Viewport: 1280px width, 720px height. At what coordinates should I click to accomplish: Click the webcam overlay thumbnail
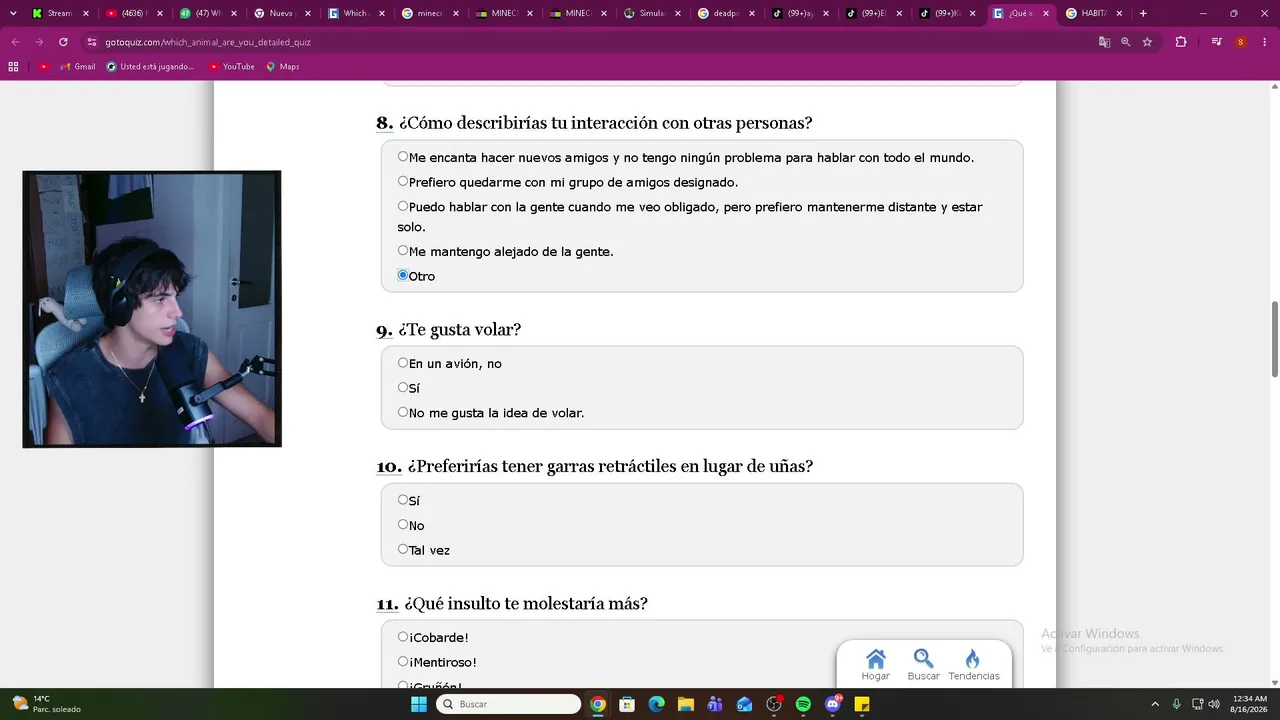tap(152, 309)
